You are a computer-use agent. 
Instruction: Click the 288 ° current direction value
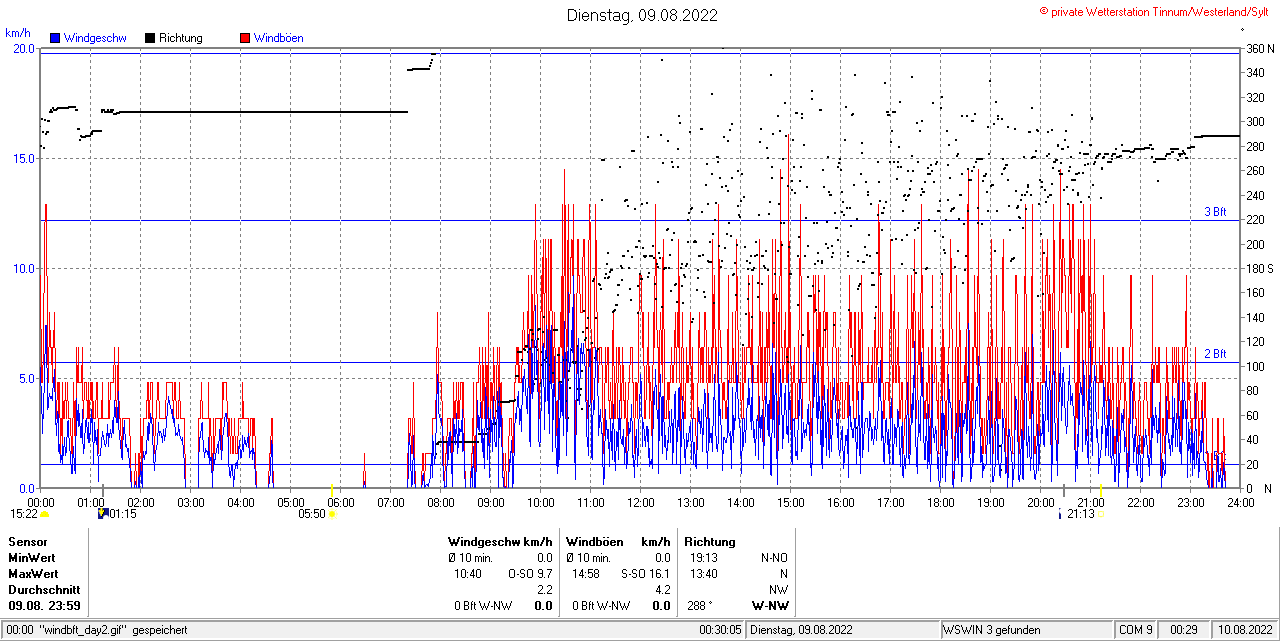pyautogui.click(x=702, y=605)
